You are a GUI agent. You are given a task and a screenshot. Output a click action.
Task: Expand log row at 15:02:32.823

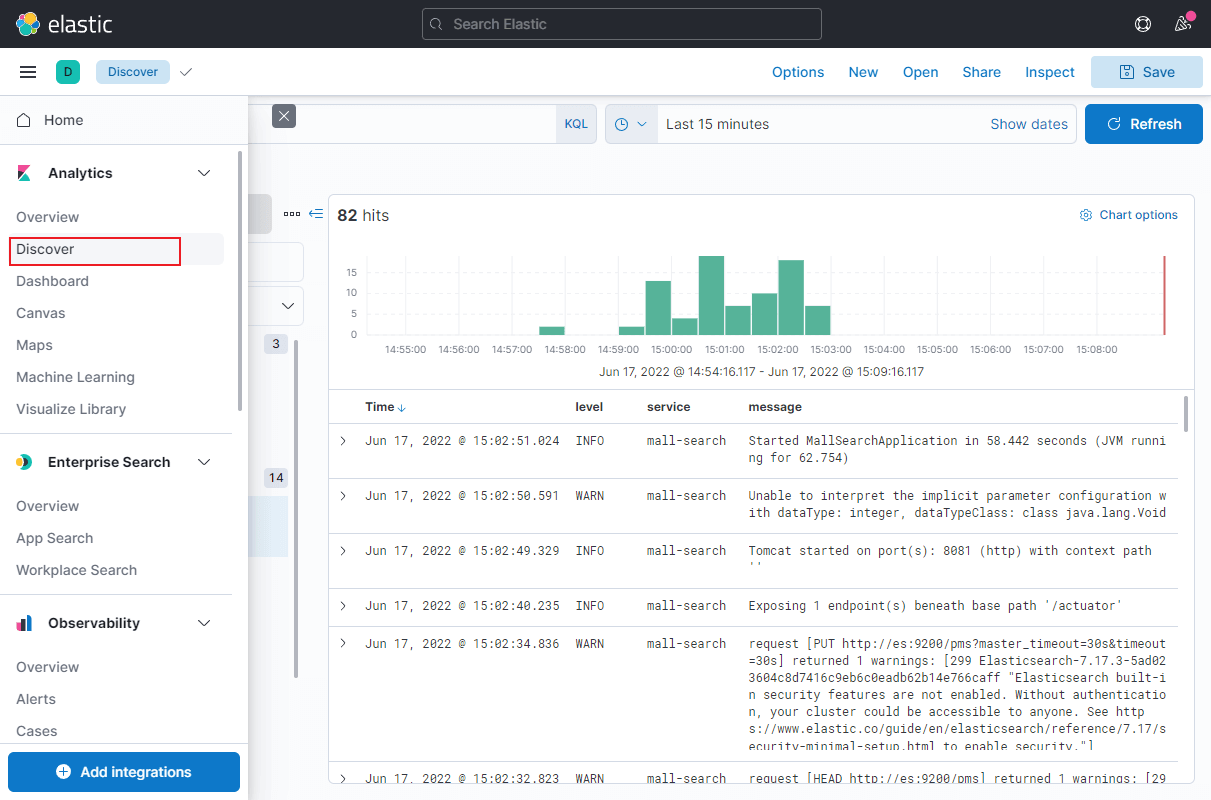[x=343, y=778]
